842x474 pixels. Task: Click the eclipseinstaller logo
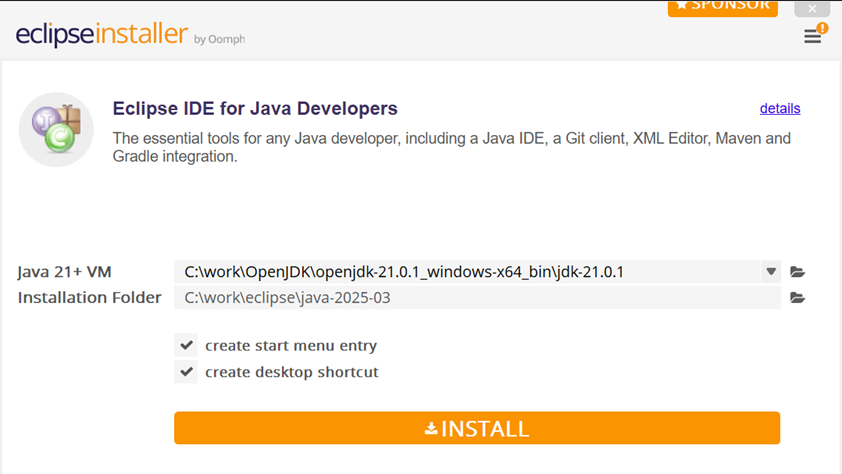click(x=102, y=34)
